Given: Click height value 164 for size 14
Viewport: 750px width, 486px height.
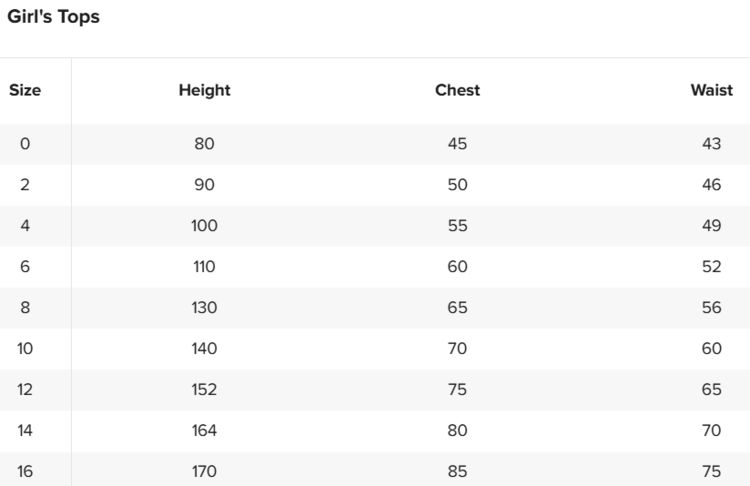Looking at the screenshot, I should [204, 431].
